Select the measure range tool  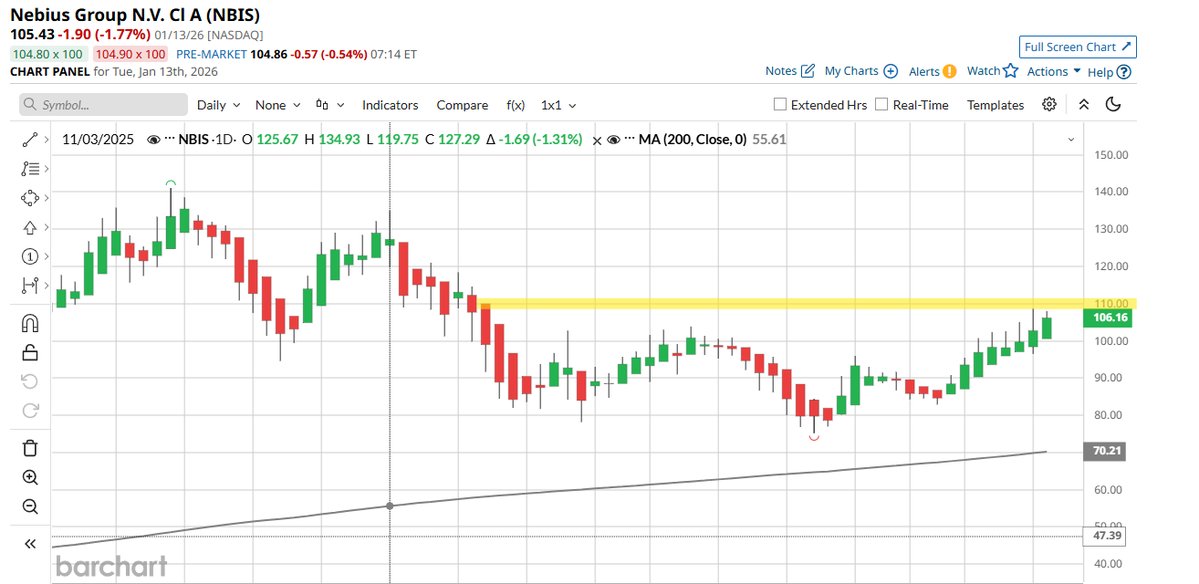point(30,285)
